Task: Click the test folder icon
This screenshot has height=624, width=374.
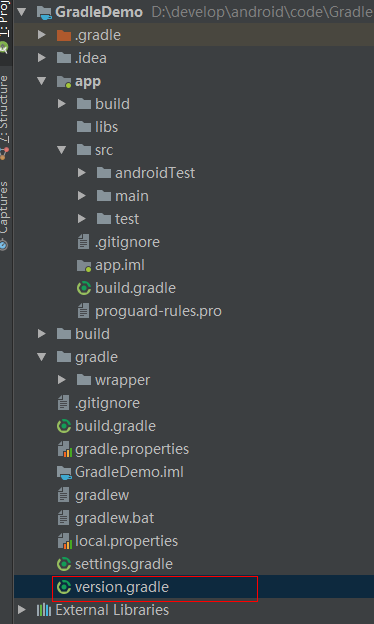Action: 103,219
